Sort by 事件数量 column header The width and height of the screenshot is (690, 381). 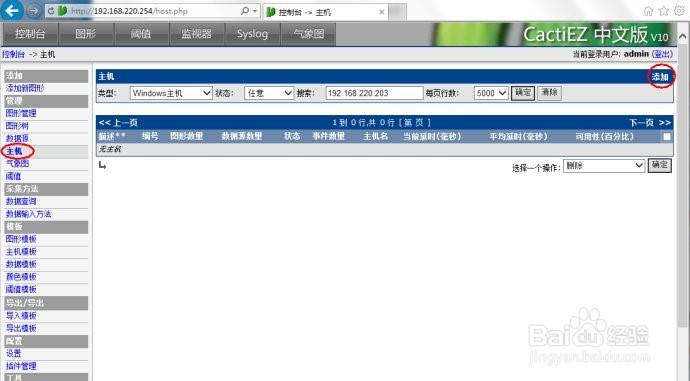(x=328, y=136)
